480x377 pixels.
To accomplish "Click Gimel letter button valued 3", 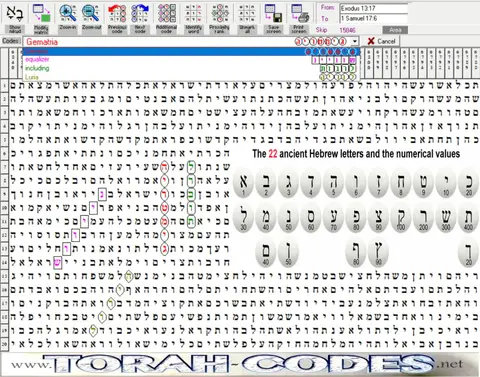I will pos(289,183).
